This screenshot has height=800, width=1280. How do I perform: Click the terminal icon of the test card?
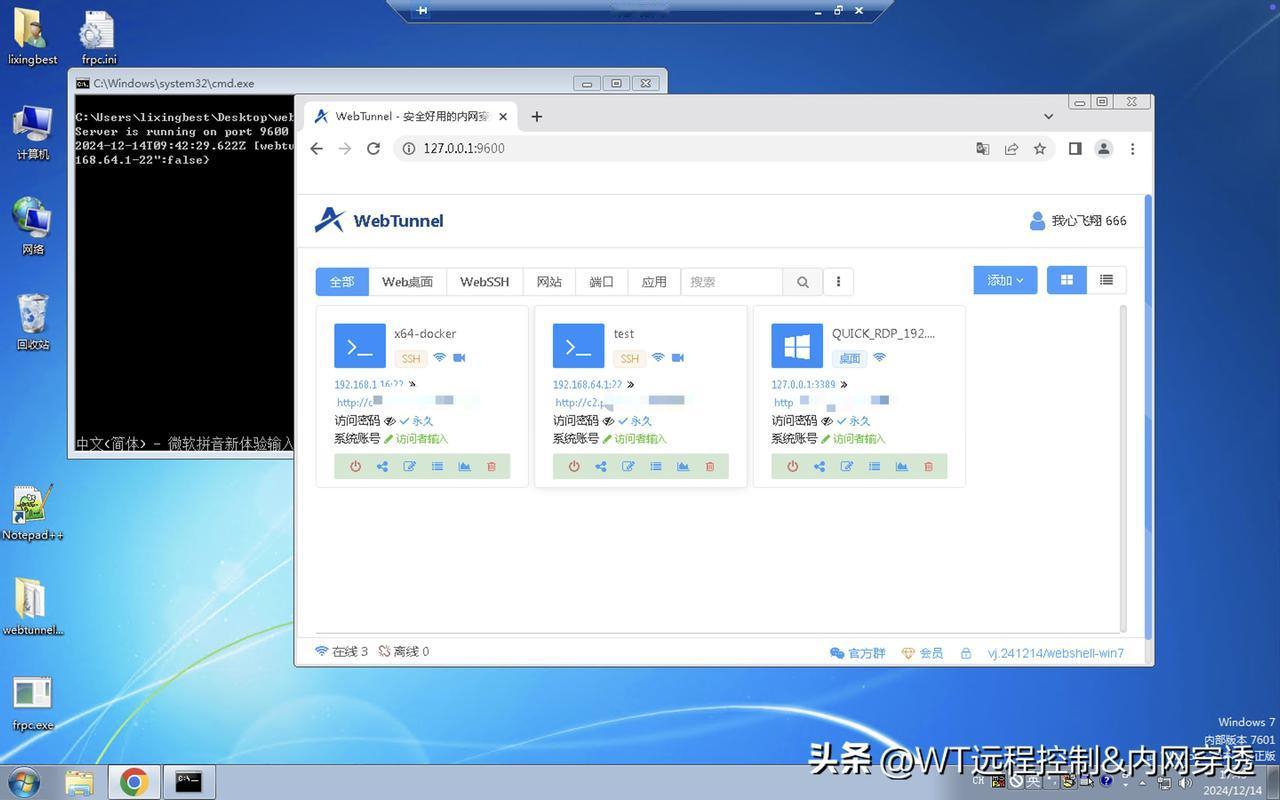tap(579, 346)
